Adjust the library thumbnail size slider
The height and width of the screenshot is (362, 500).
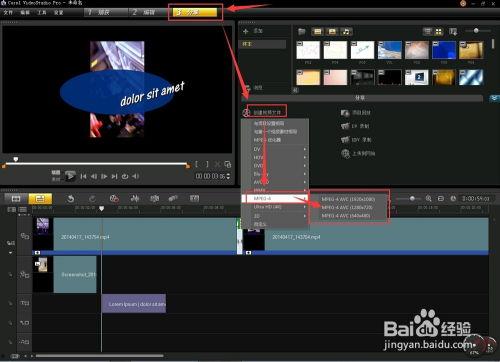(476, 31)
